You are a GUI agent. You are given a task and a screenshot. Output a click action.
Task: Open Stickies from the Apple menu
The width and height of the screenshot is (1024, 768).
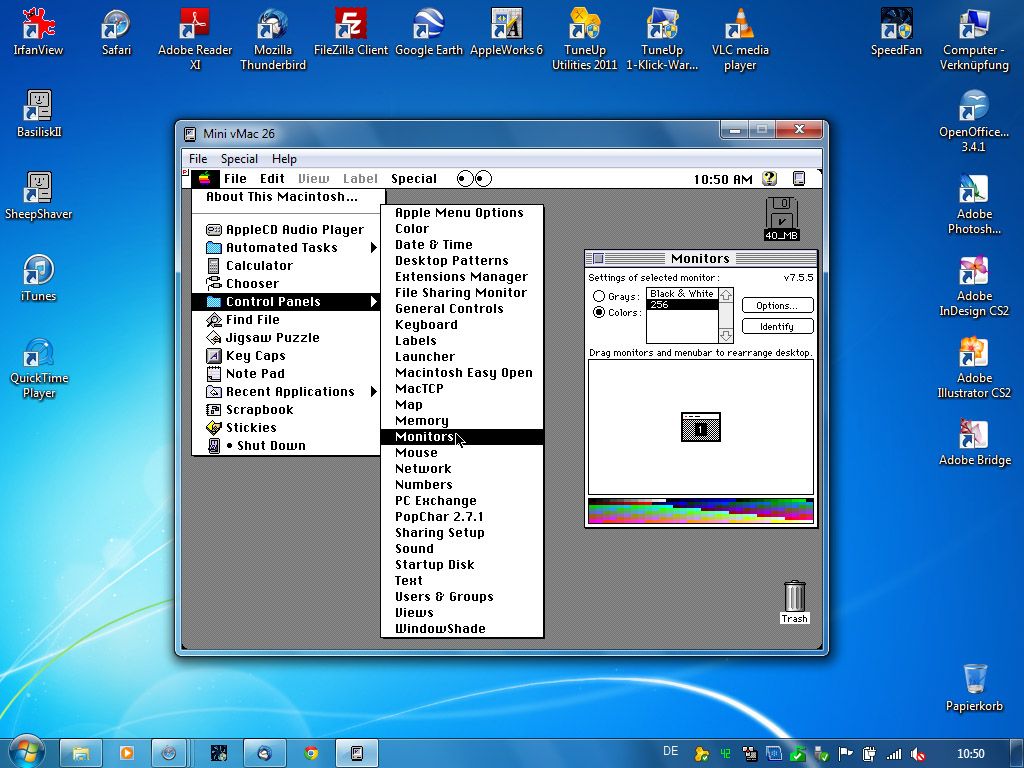(285, 428)
